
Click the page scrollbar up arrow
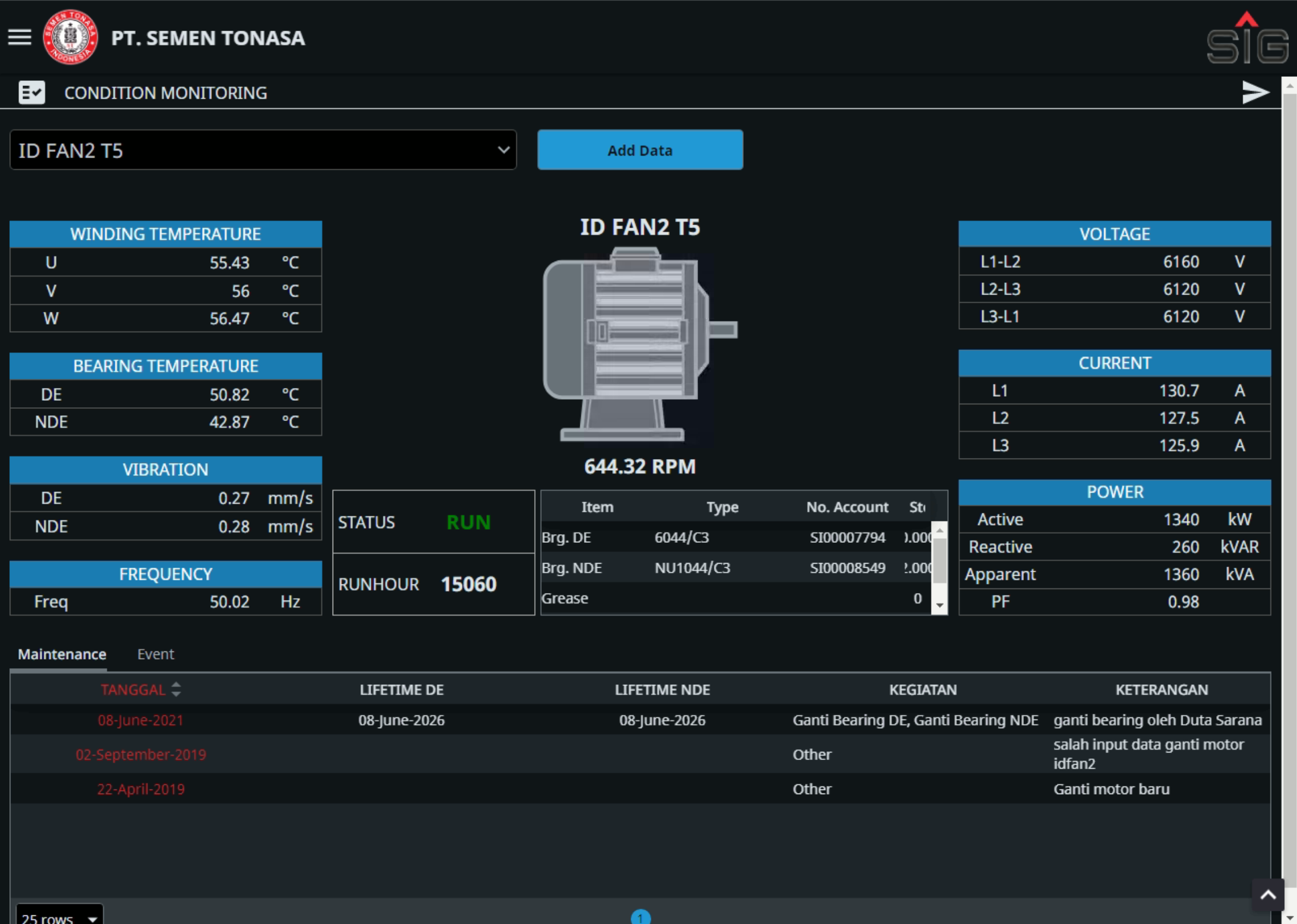[x=1289, y=85]
